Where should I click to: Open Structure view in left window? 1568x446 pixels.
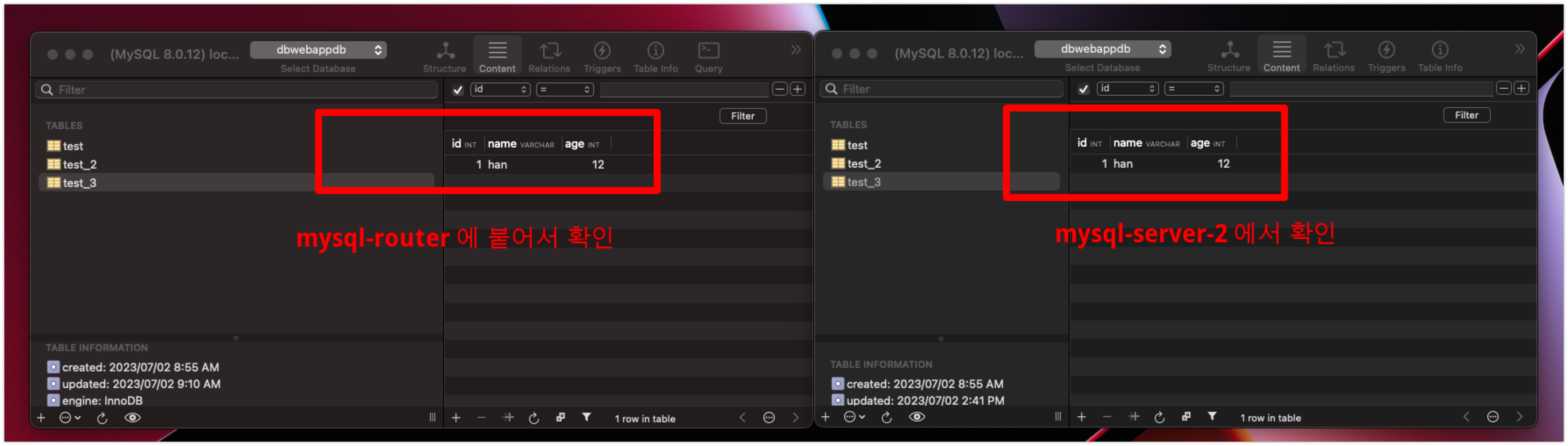coord(444,57)
